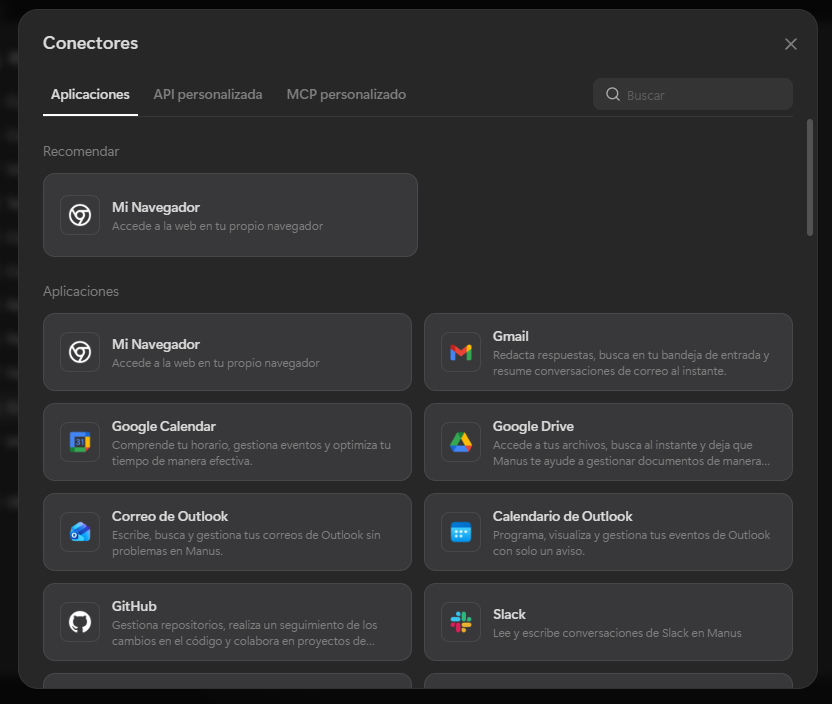Click the Google Calendar icon
The width and height of the screenshot is (832, 704).
(x=80, y=442)
